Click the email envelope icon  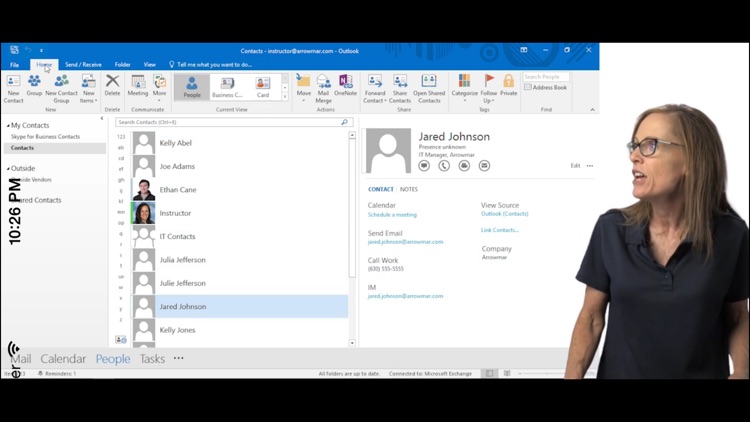click(x=484, y=166)
